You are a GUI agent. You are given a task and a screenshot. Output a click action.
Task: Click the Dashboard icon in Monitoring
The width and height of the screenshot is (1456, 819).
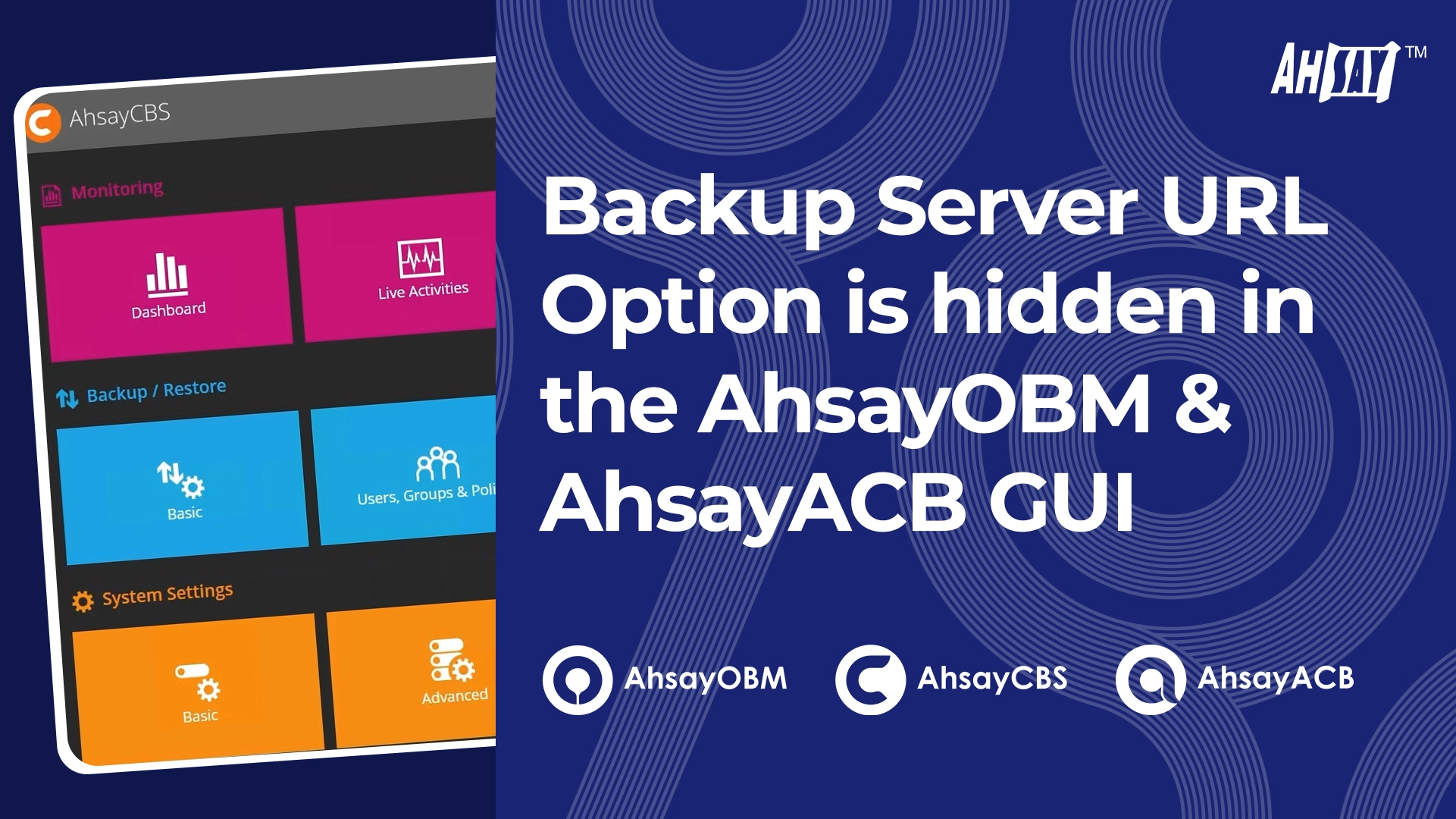click(167, 278)
